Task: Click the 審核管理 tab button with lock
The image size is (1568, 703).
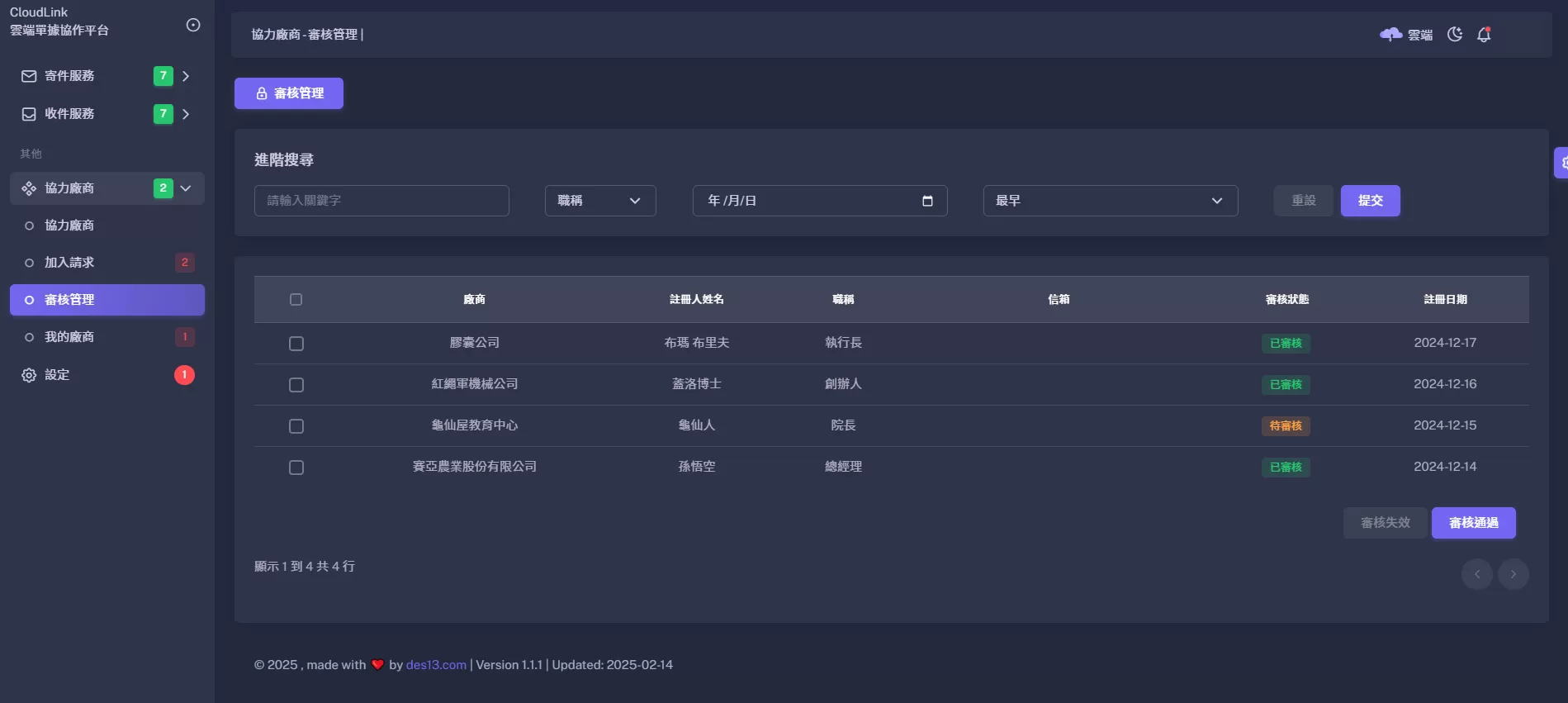Action: coord(289,93)
